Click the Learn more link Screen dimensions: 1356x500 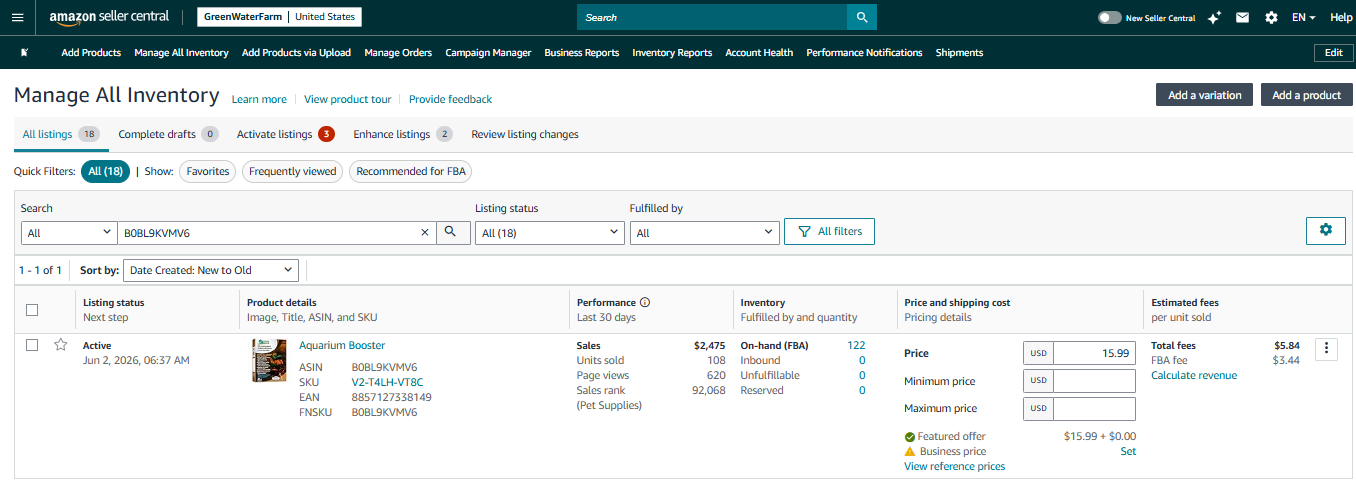tap(259, 99)
